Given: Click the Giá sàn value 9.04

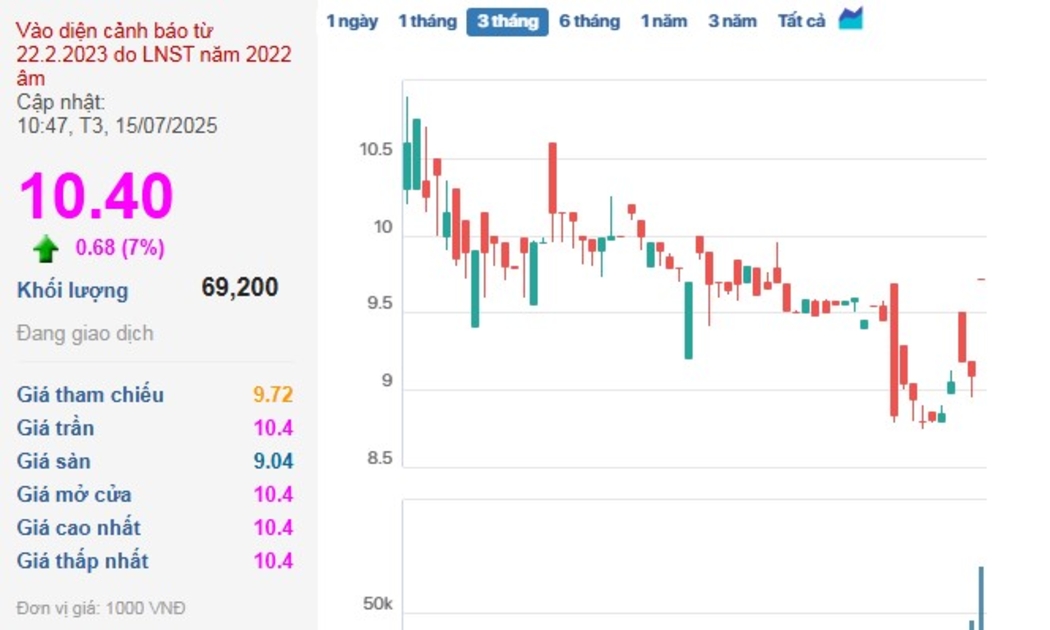Looking at the screenshot, I should coord(272,461).
